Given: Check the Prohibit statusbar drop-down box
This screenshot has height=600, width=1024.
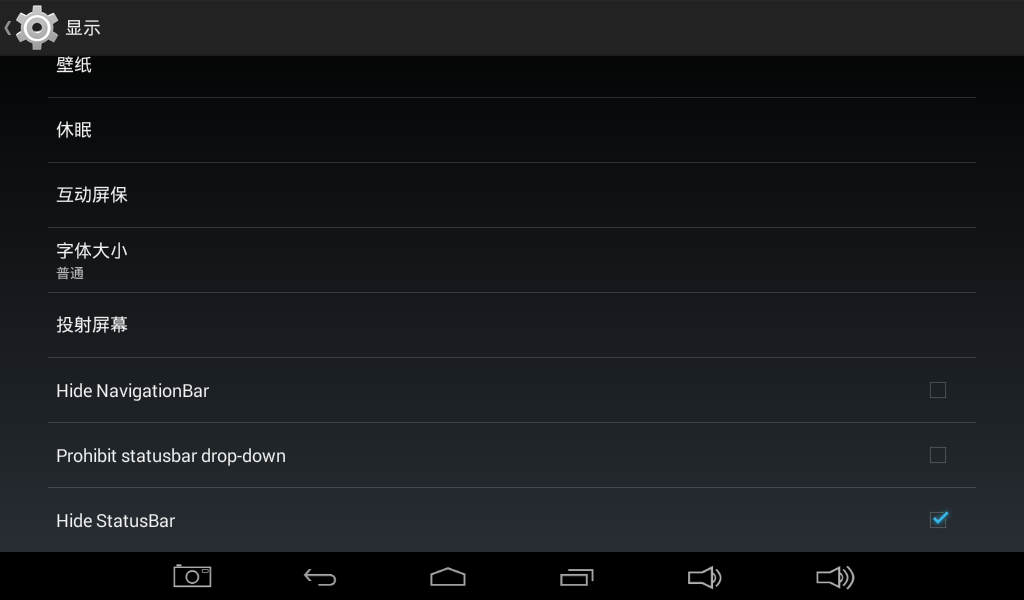Looking at the screenshot, I should (938, 455).
